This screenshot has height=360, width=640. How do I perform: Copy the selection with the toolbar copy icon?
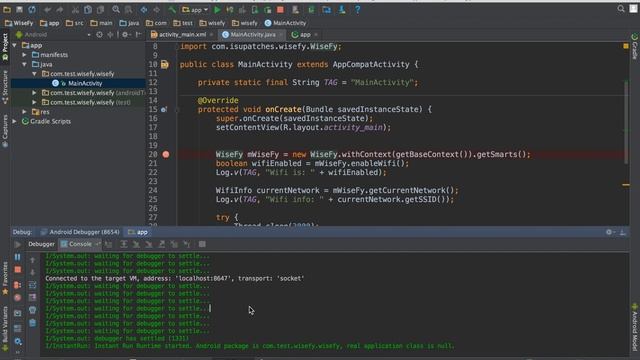(88, 9)
